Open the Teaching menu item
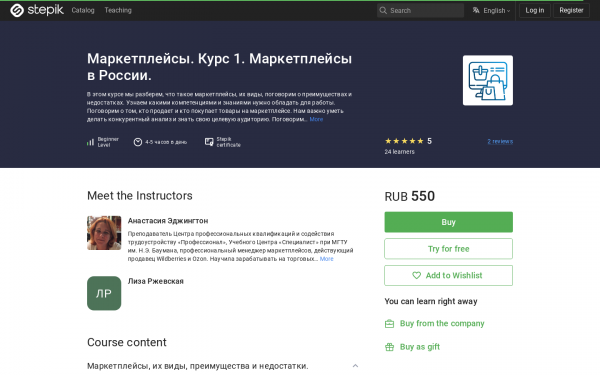600x375 pixels. (118, 10)
